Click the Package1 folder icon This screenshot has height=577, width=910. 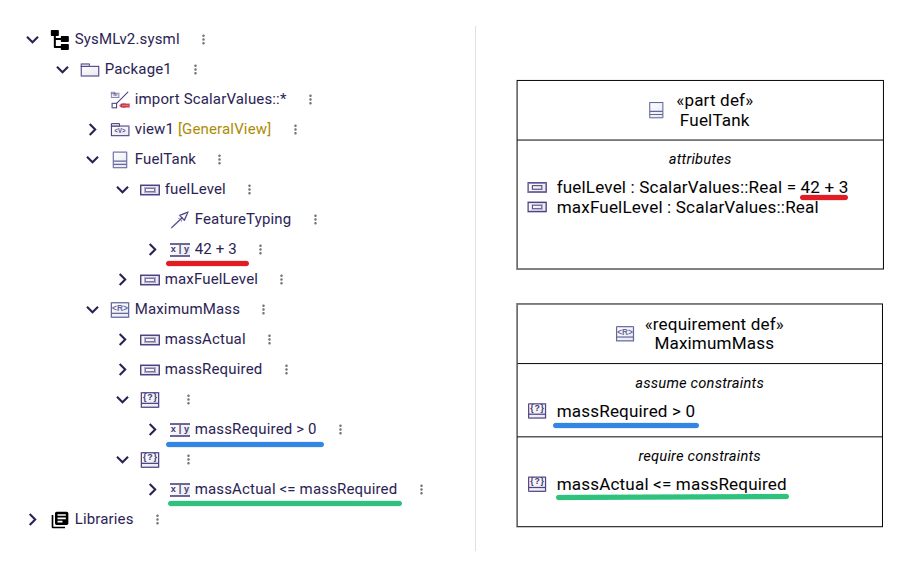(90, 70)
